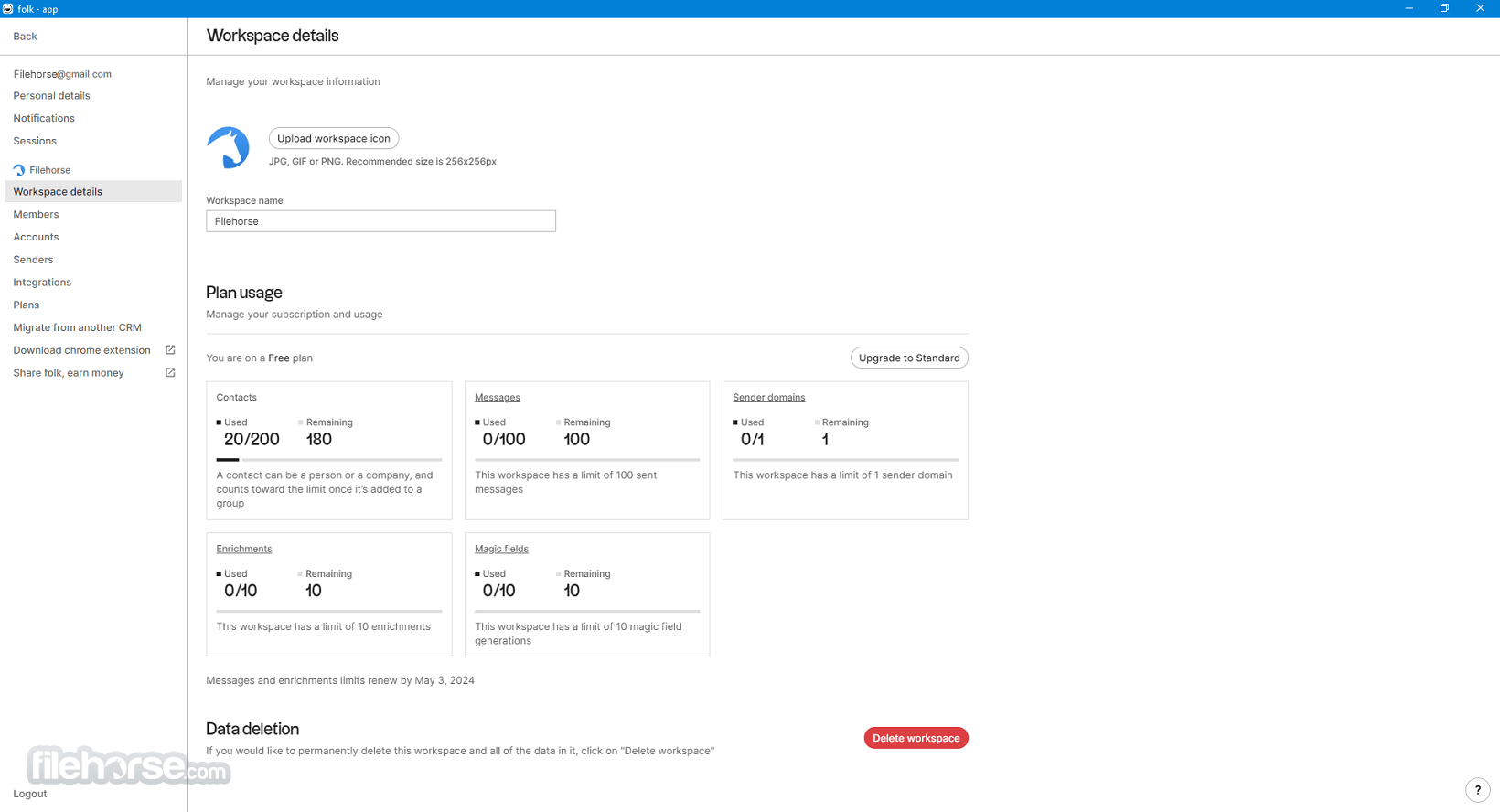Open the Integrations page
This screenshot has height=812, width=1500.
click(x=42, y=283)
